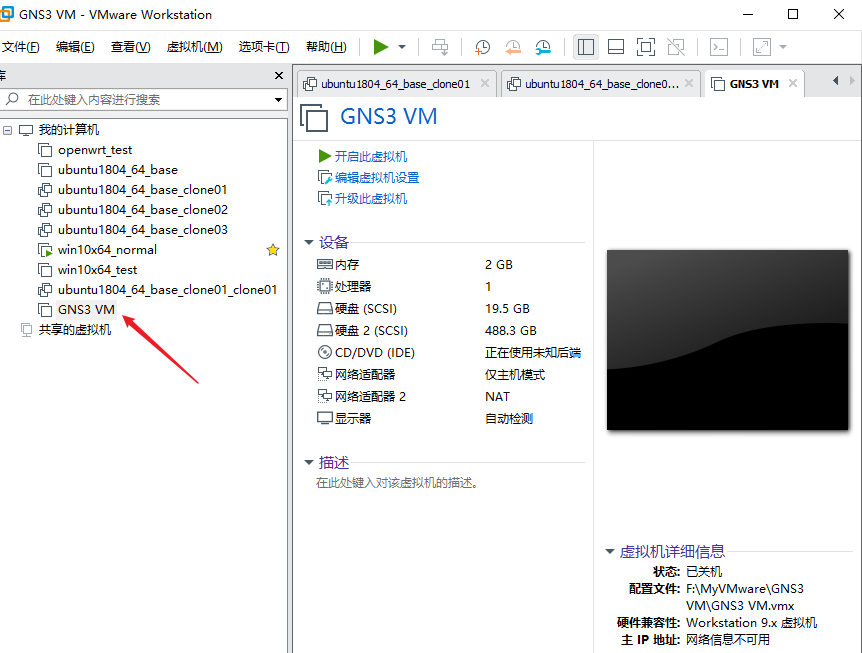Switch to the ubuntu1804_64_base_clone01 tab
Screen dimensions: 862x653
pyautogui.click(x=395, y=84)
